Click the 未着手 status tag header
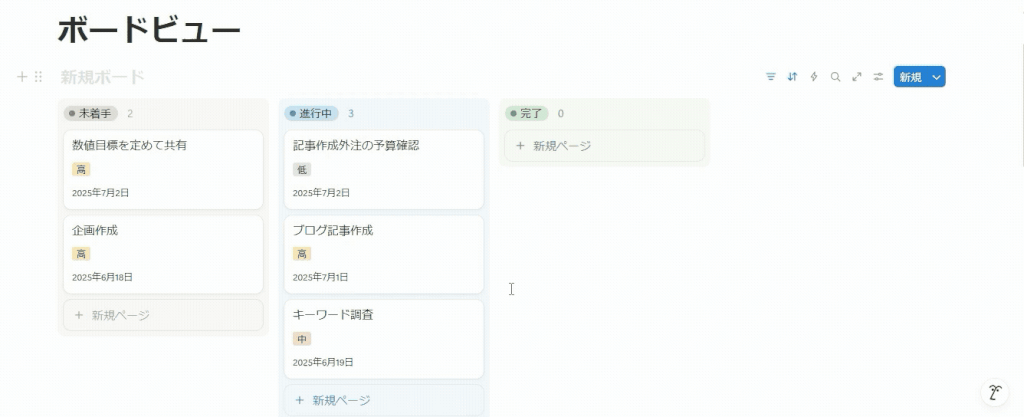1024x417 pixels. (x=91, y=114)
